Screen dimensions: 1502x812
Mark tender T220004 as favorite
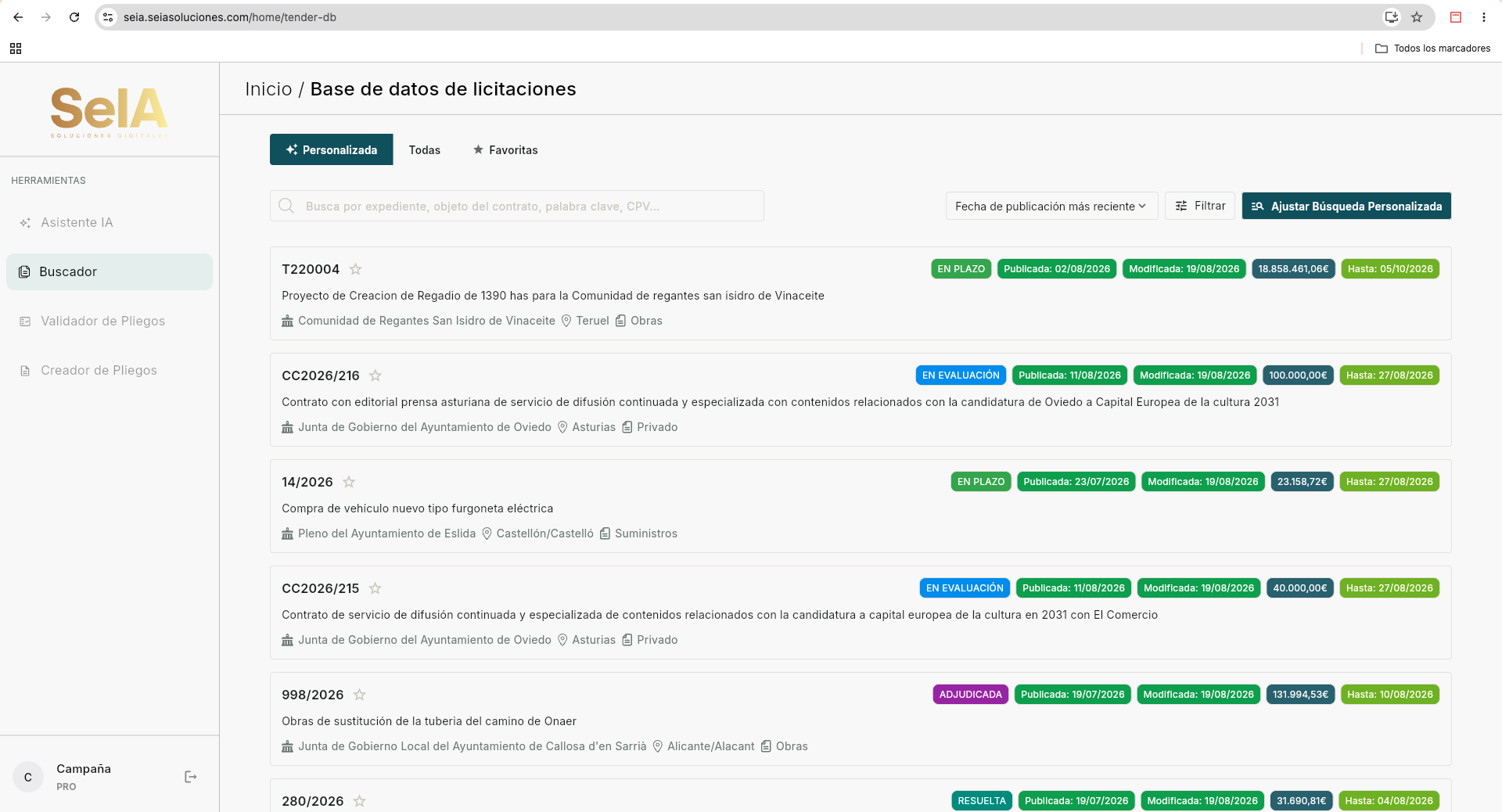tap(355, 269)
